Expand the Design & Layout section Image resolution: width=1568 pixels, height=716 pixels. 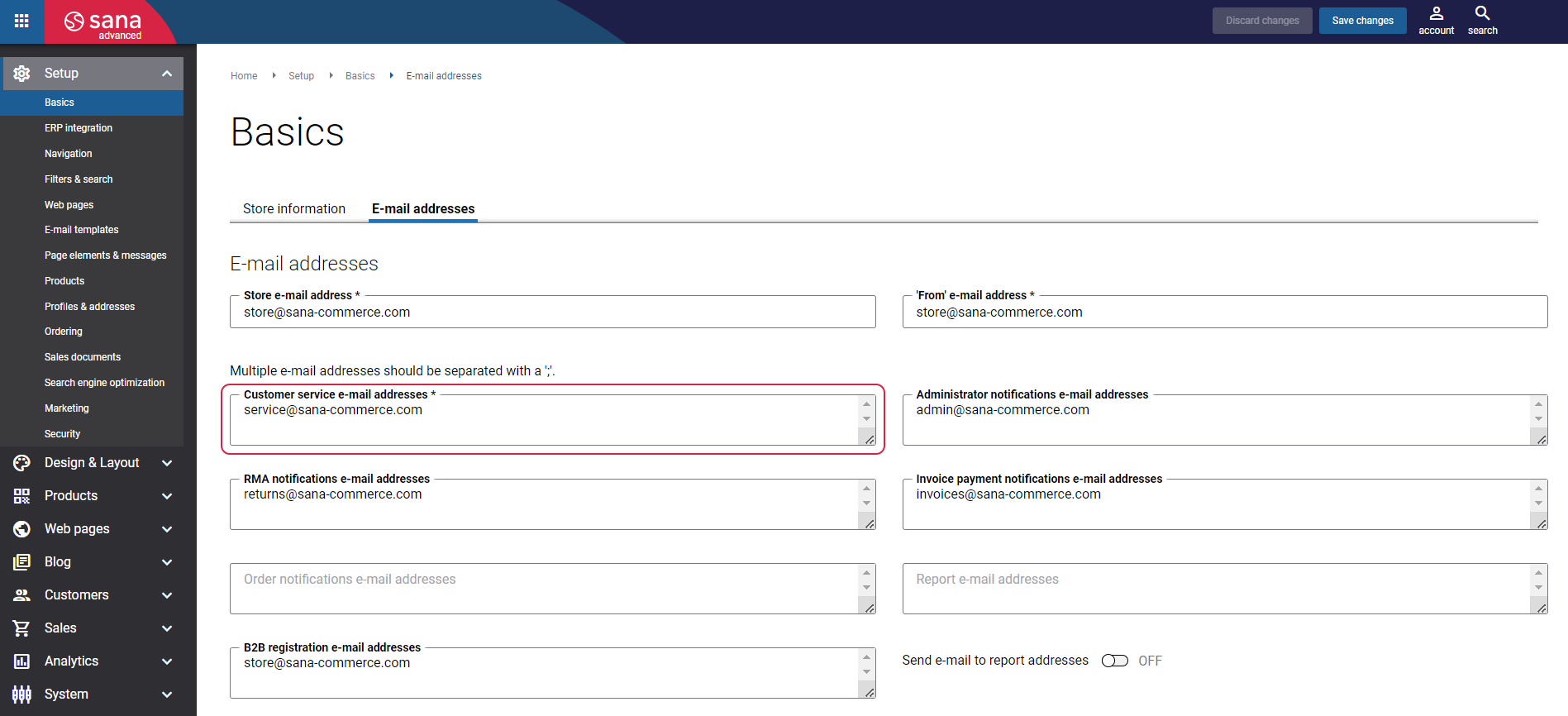(x=167, y=463)
